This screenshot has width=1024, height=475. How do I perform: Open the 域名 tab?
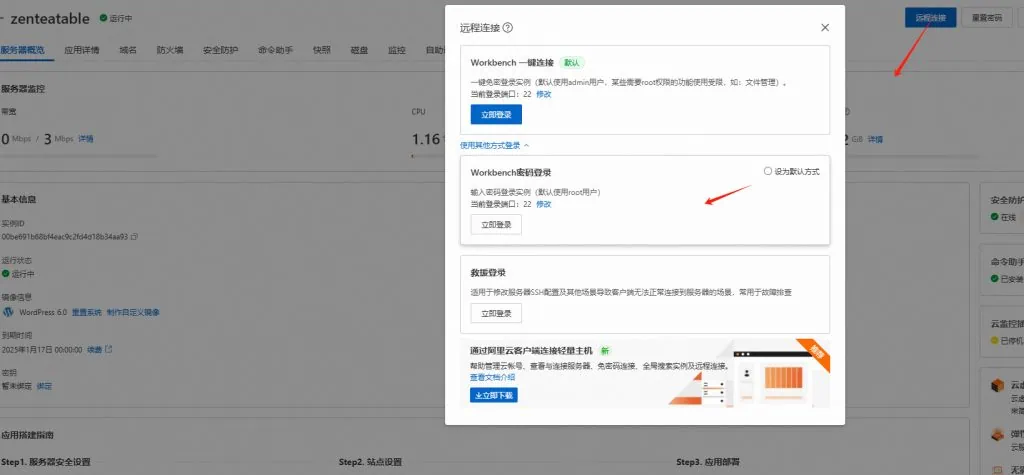[128, 50]
